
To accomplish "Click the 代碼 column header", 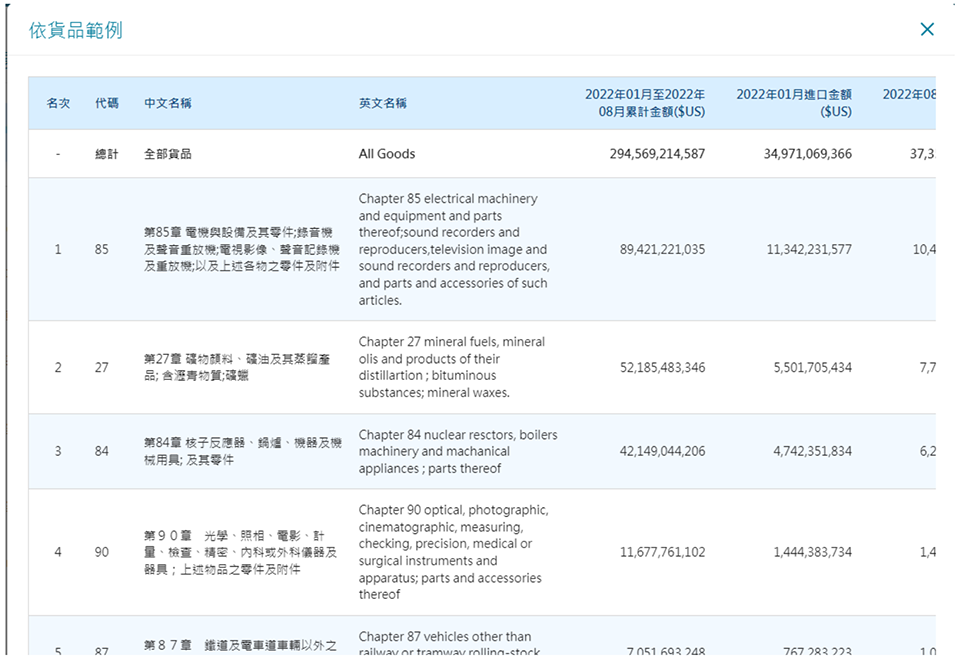I will [x=106, y=103].
